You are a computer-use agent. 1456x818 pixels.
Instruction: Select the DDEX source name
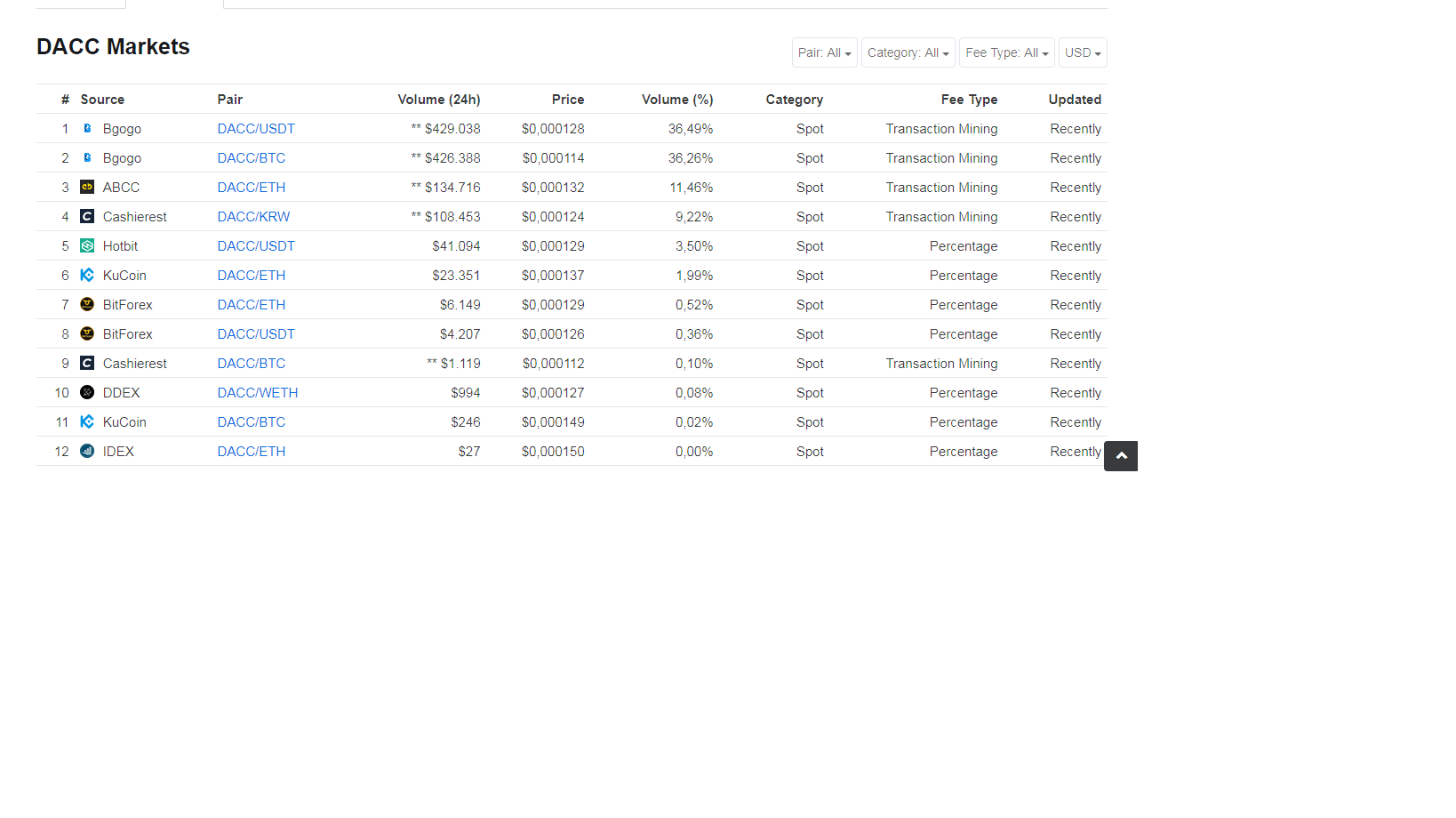[121, 393]
